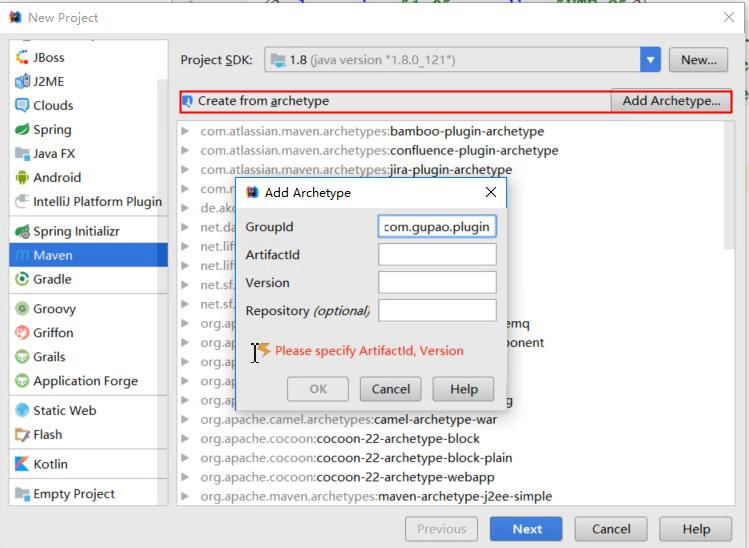Open Spring Initializr project type

click(88, 231)
